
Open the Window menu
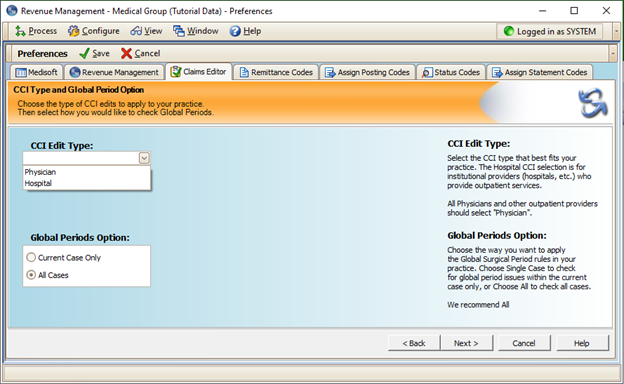pos(196,31)
